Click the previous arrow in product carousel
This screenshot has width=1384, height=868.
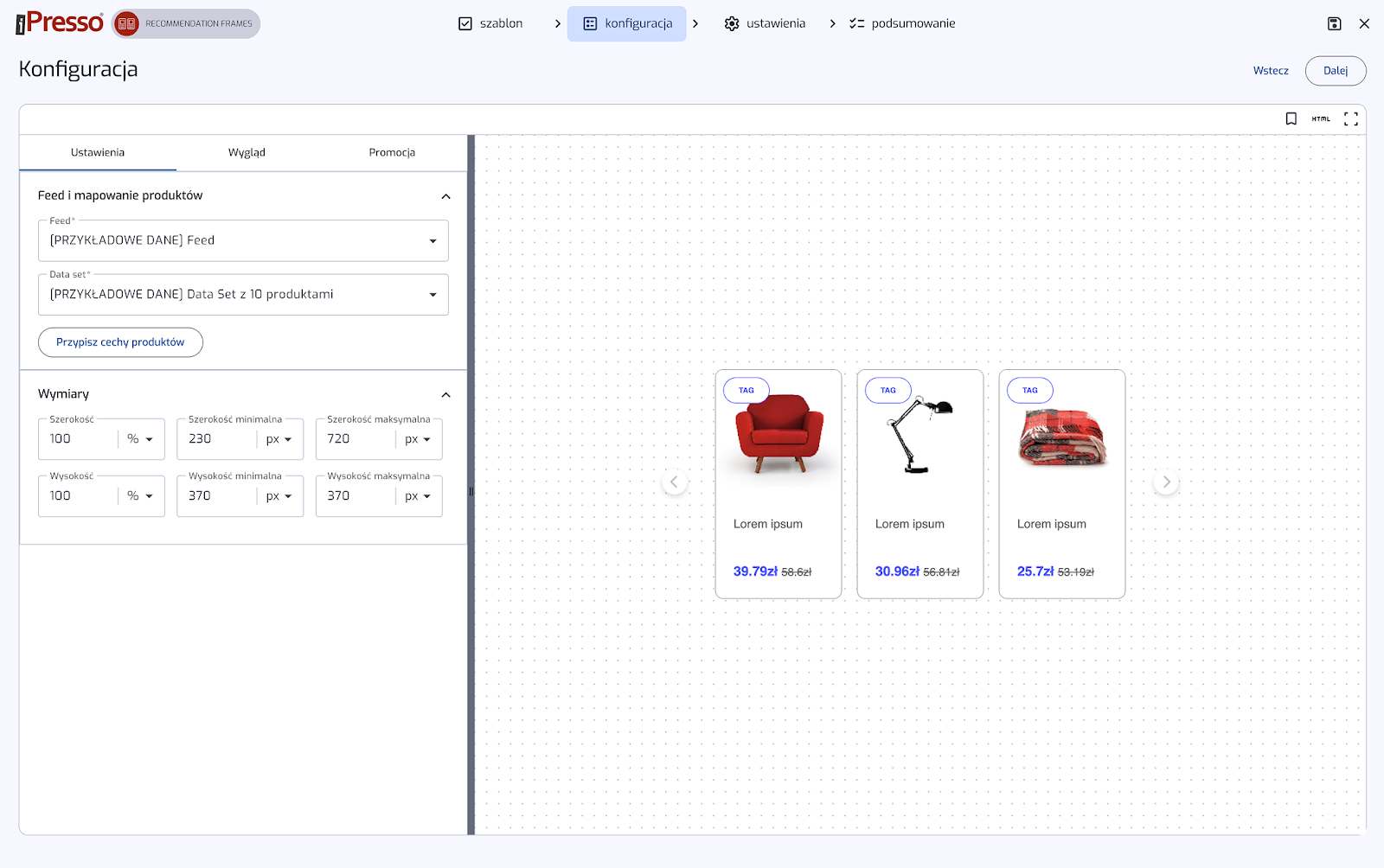point(674,482)
